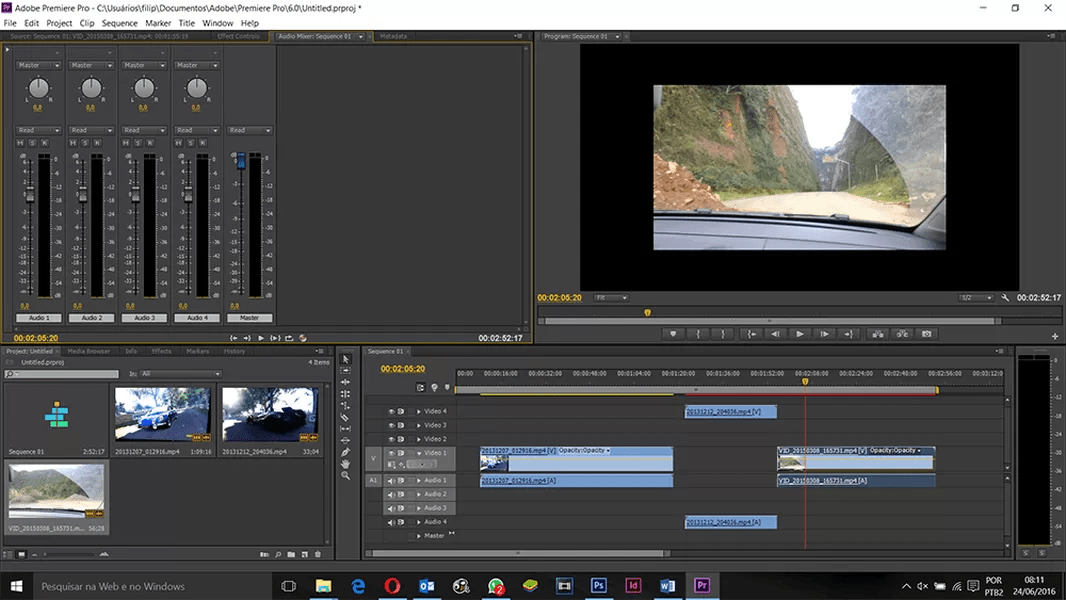Switch to the Effect Controls tab
This screenshot has width=1066, height=600.
pos(238,36)
